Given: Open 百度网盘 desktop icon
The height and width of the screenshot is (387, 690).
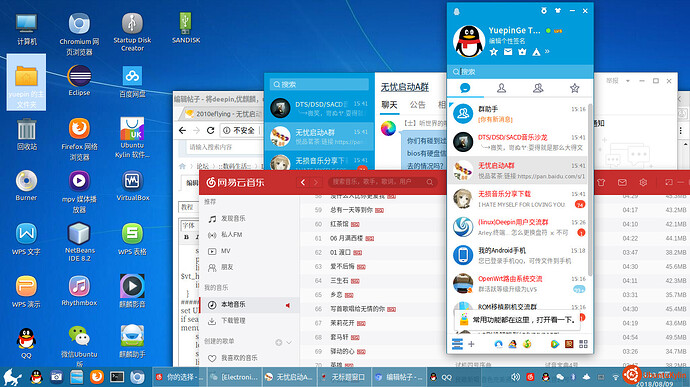Looking at the screenshot, I should click(132, 82).
